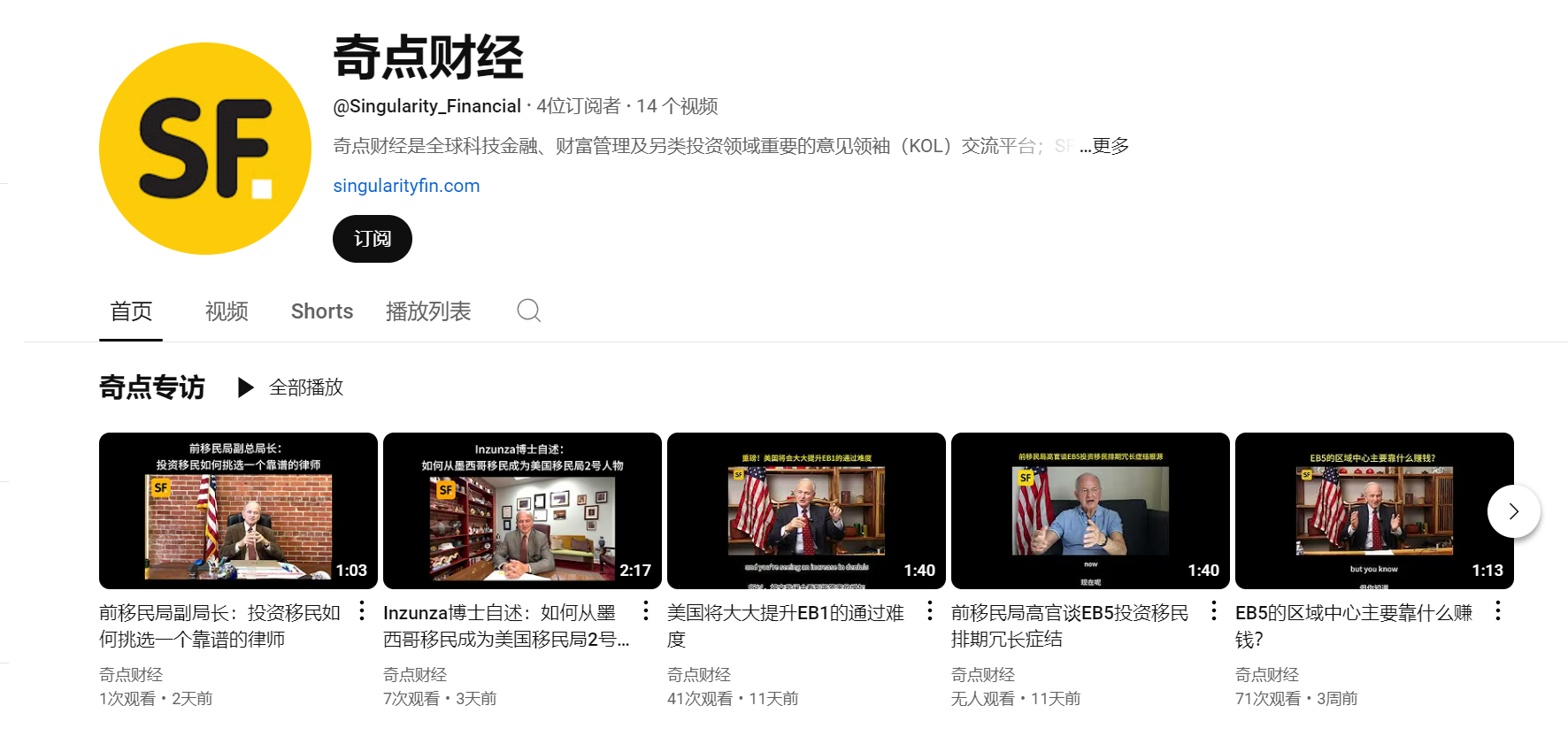1568x744 pixels.
Task: Open more options for EB5的区域中心 video
Action: tap(1498, 610)
